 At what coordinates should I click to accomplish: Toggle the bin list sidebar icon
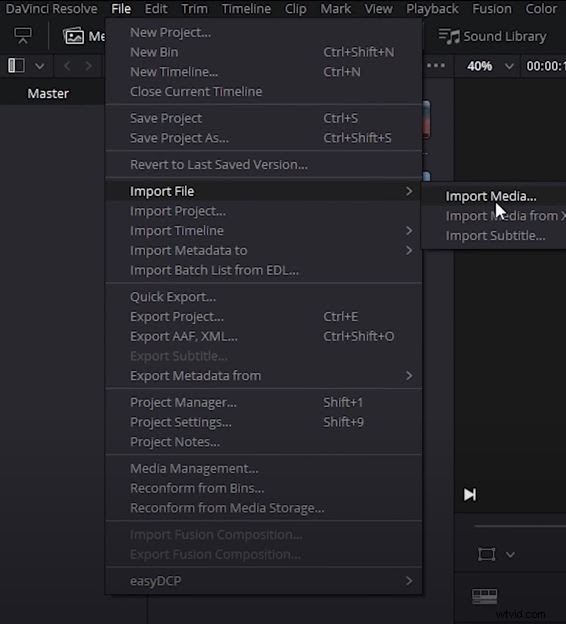tap(16, 66)
